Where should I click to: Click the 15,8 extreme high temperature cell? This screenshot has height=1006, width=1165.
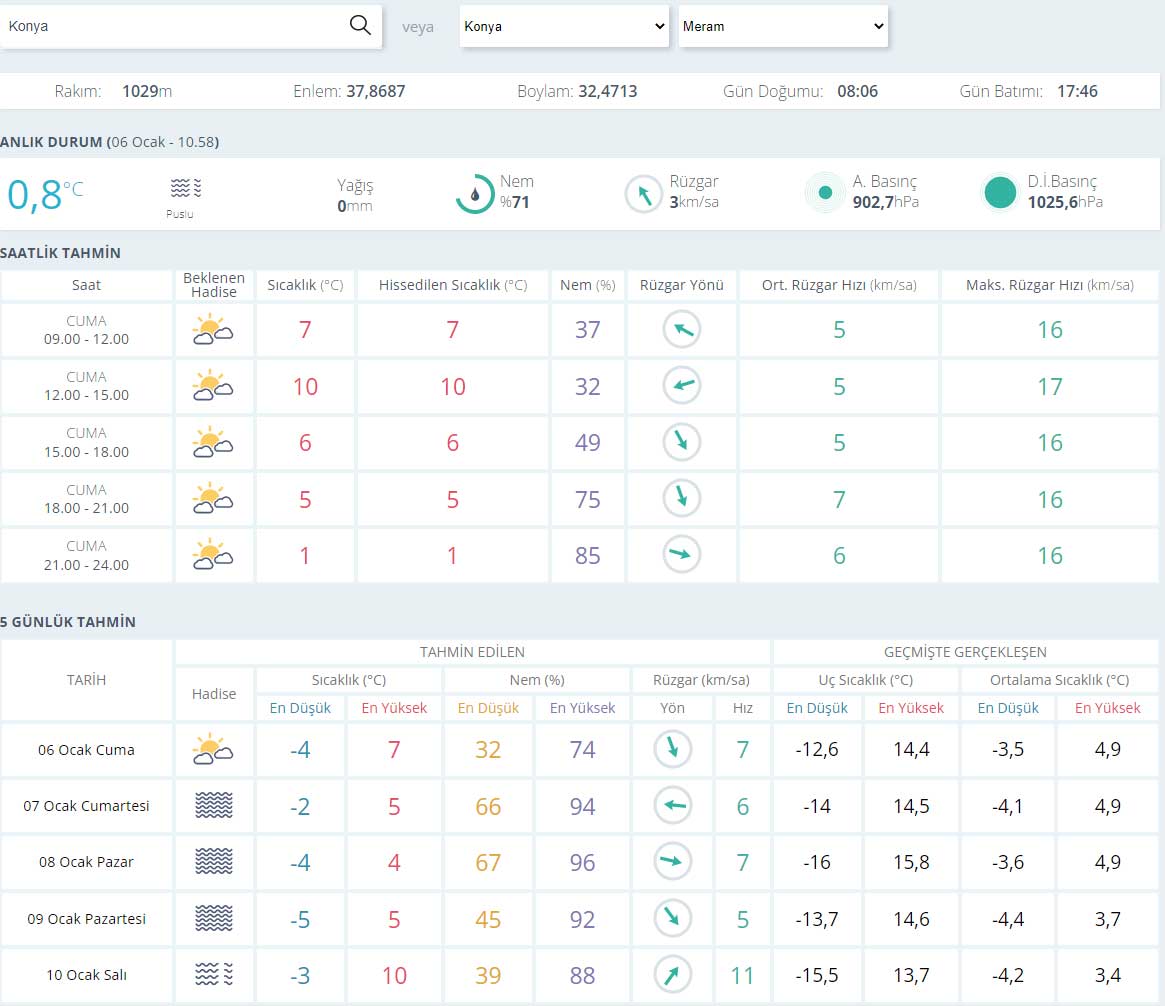[911, 862]
